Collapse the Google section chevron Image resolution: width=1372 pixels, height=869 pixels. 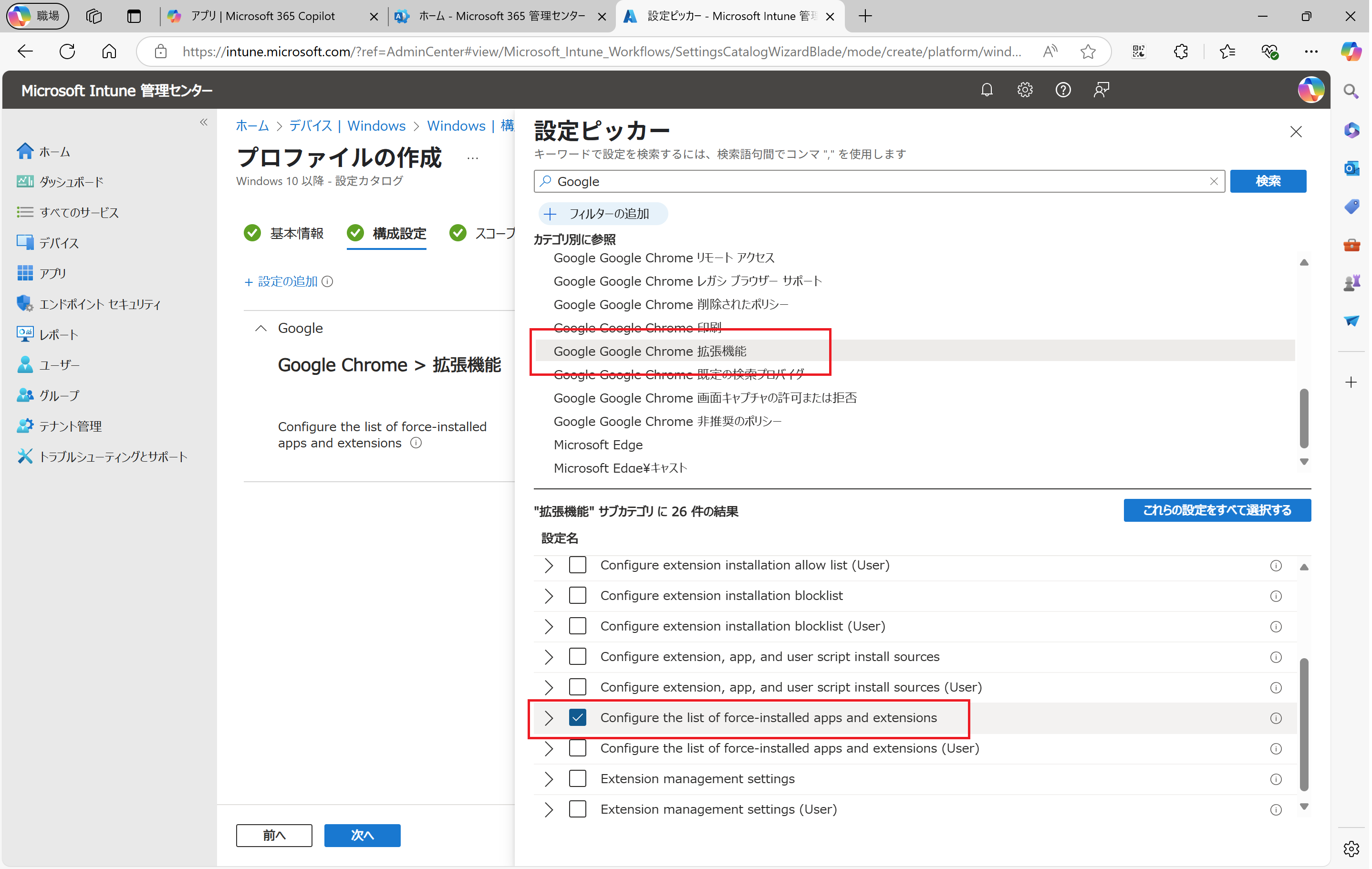point(261,329)
